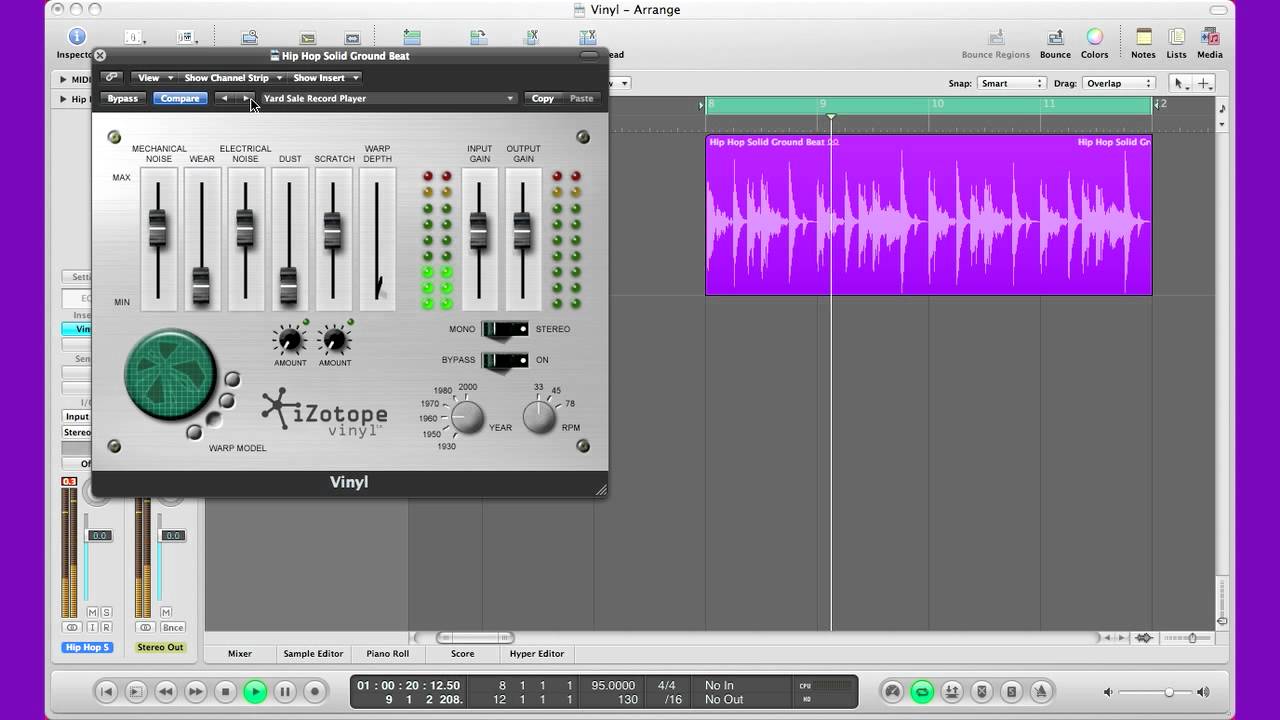This screenshot has width=1280, height=720.
Task: Flip the MONO/STEREO switch in Vinyl
Action: point(505,330)
